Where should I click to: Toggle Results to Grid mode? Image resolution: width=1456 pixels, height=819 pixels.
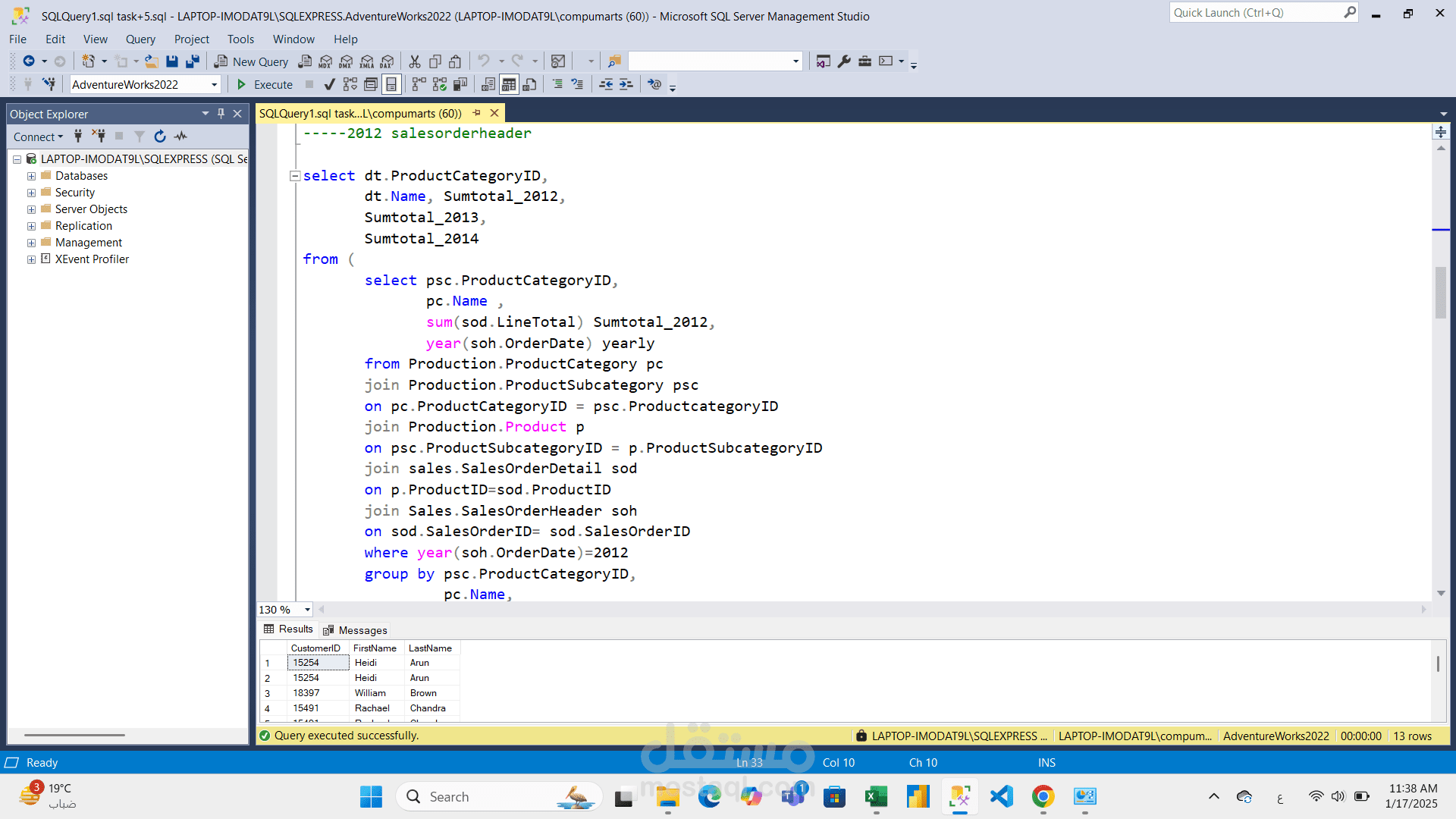pyautogui.click(x=509, y=84)
